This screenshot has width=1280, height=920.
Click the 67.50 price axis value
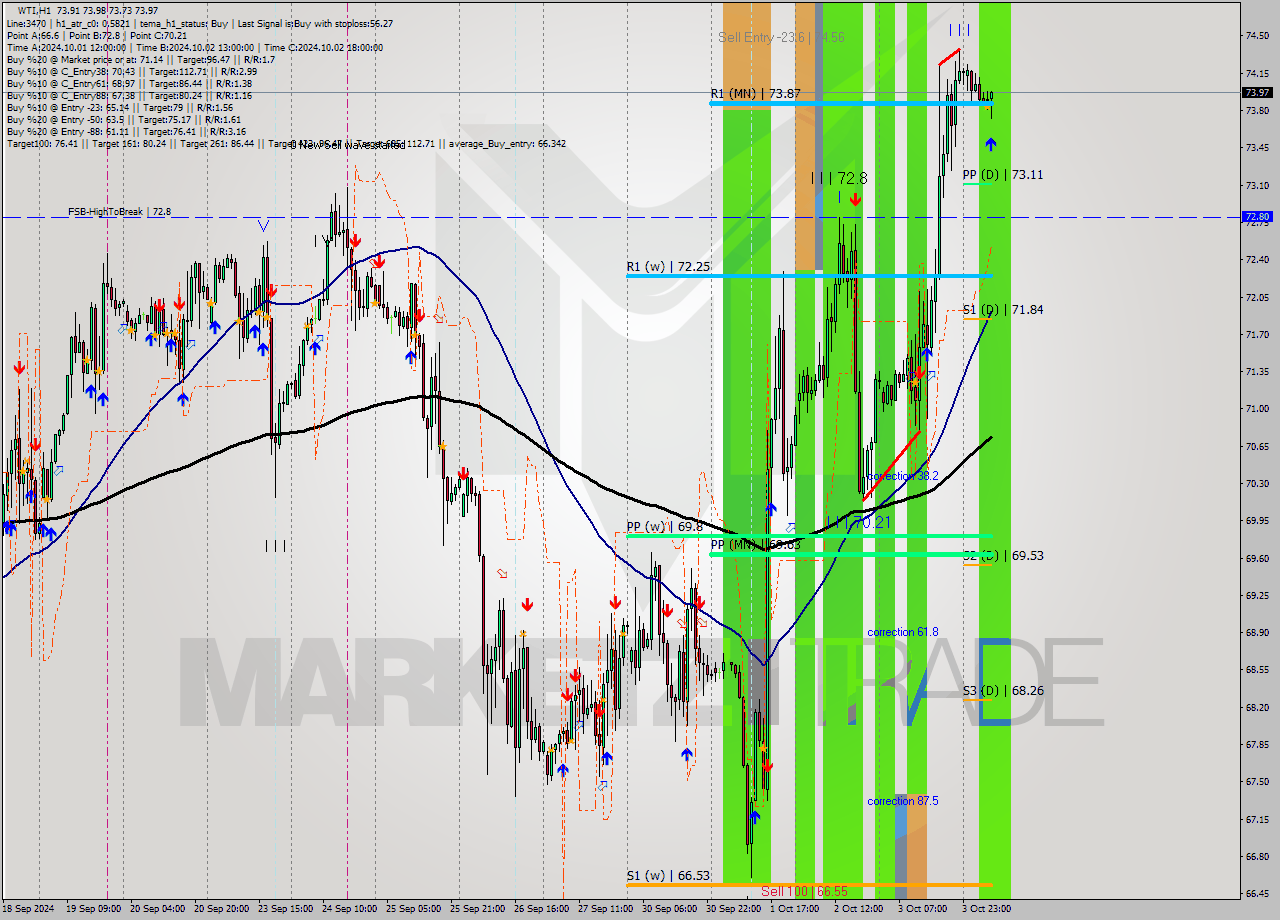tap(1257, 782)
